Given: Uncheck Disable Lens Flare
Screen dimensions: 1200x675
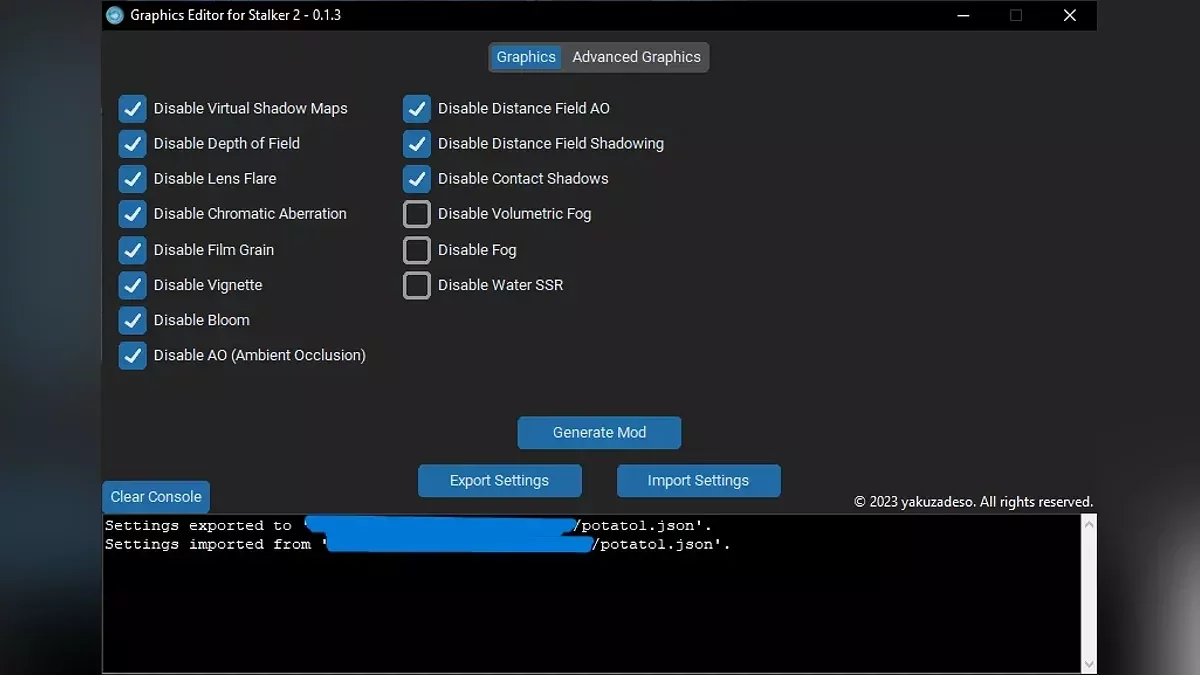Looking at the screenshot, I should [132, 178].
